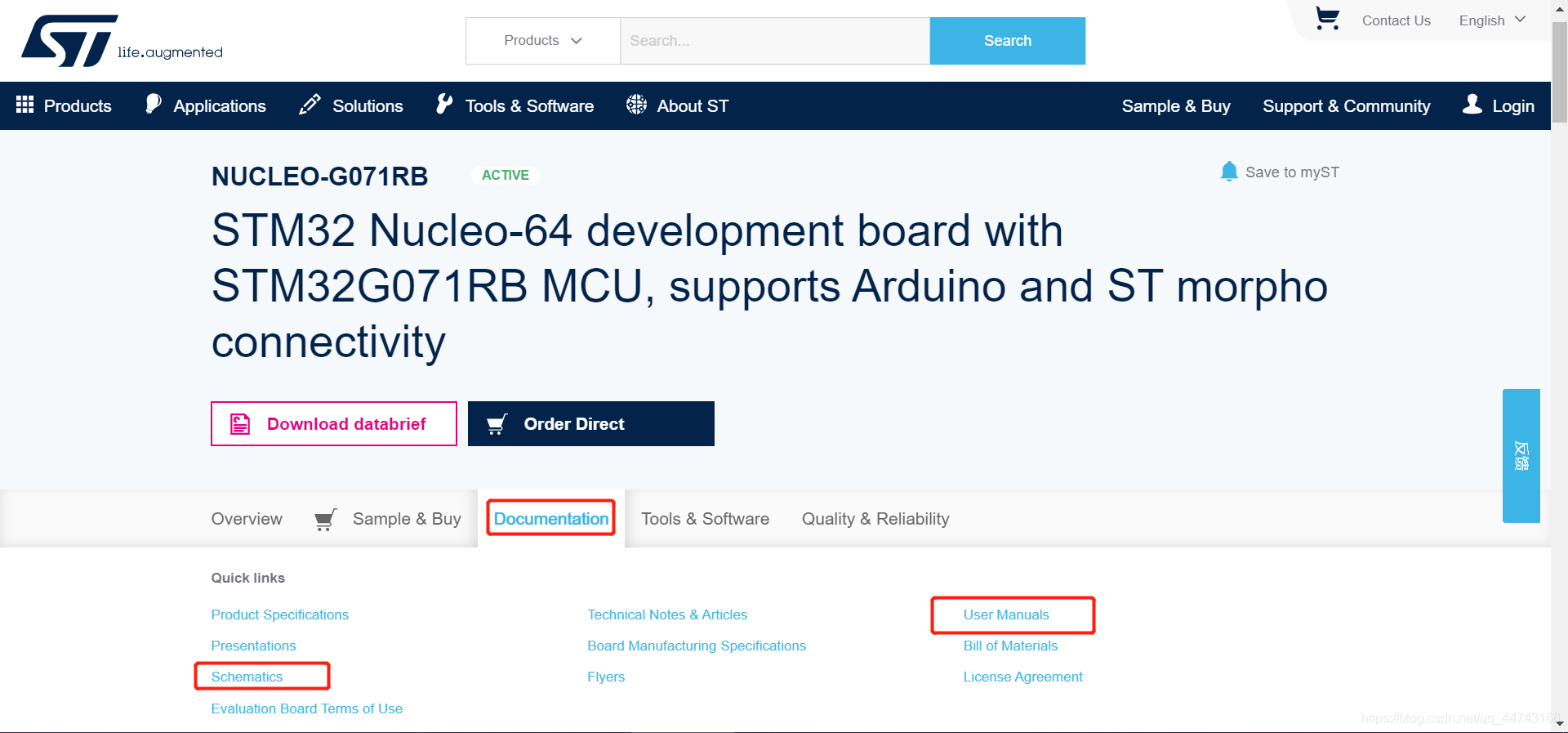Open the Products grid icon in navigation

tap(24, 105)
